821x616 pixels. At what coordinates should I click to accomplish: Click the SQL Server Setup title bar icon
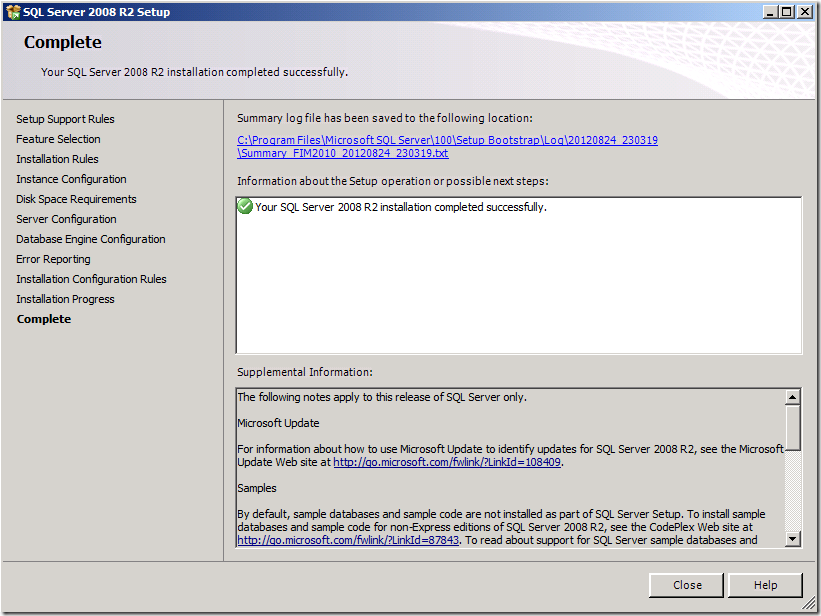pos(13,12)
